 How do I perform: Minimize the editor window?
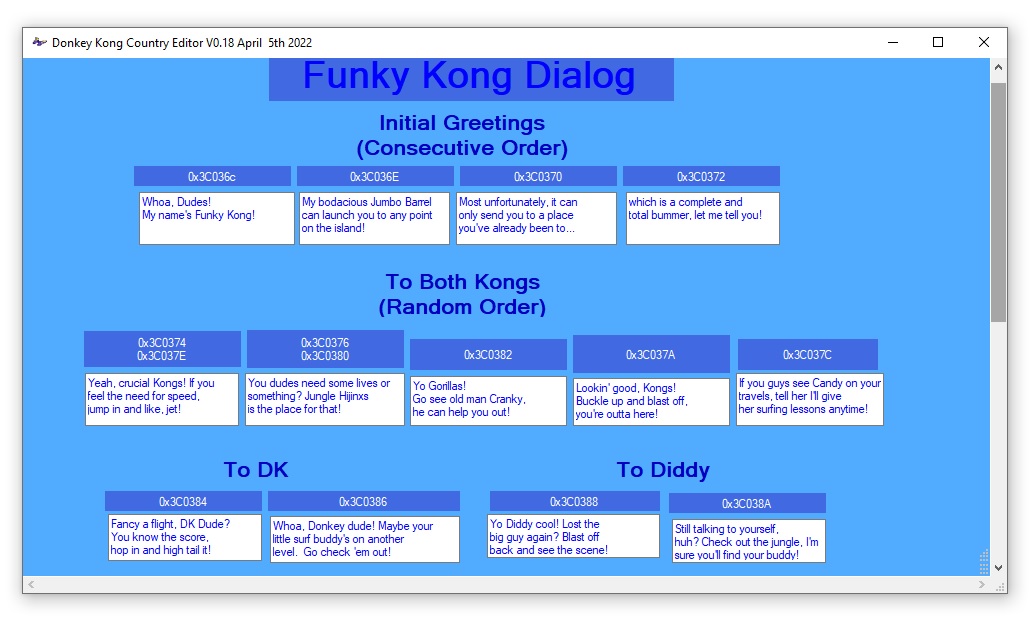891,43
